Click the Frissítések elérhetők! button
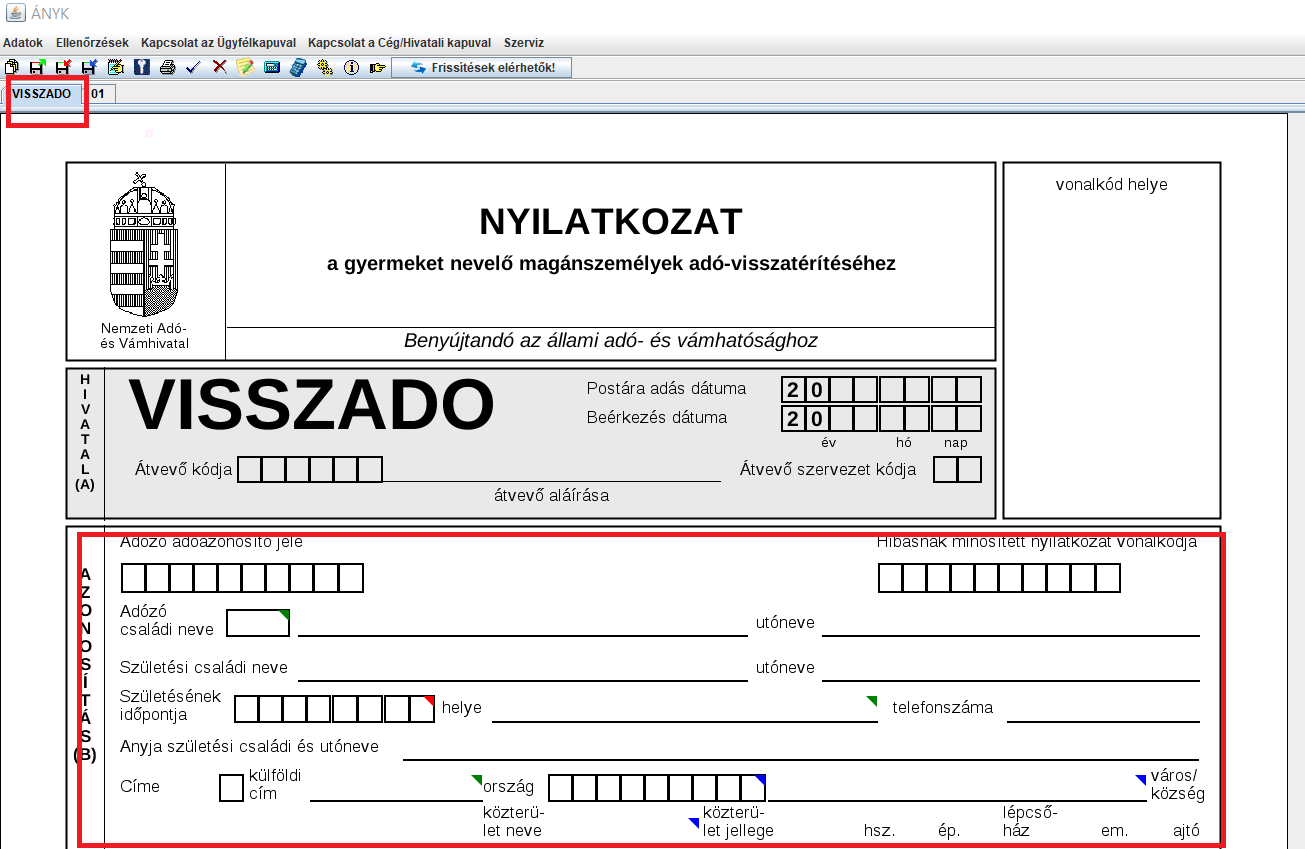Viewport: 1305px width, 849px height. pyautogui.click(x=481, y=68)
